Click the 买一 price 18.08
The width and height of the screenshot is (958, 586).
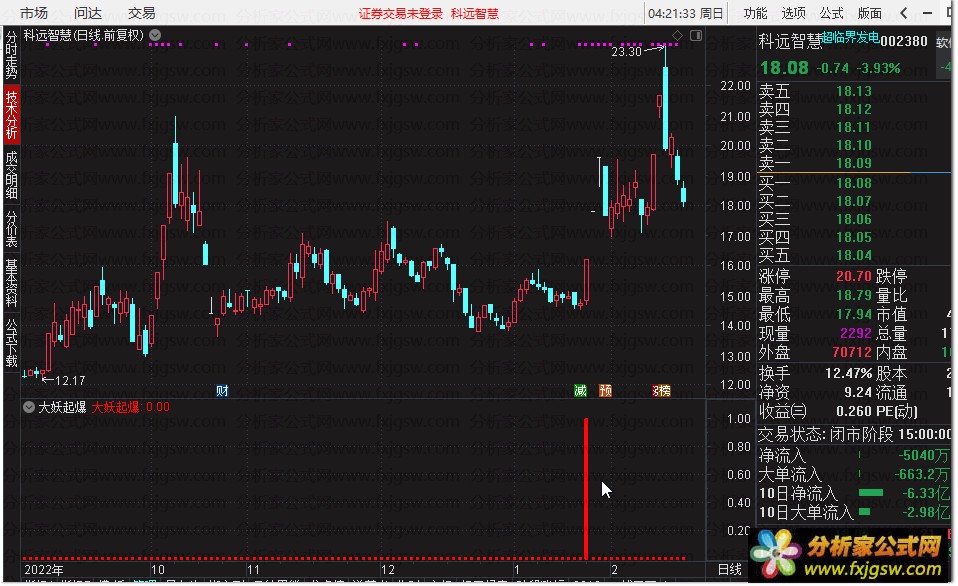point(854,183)
